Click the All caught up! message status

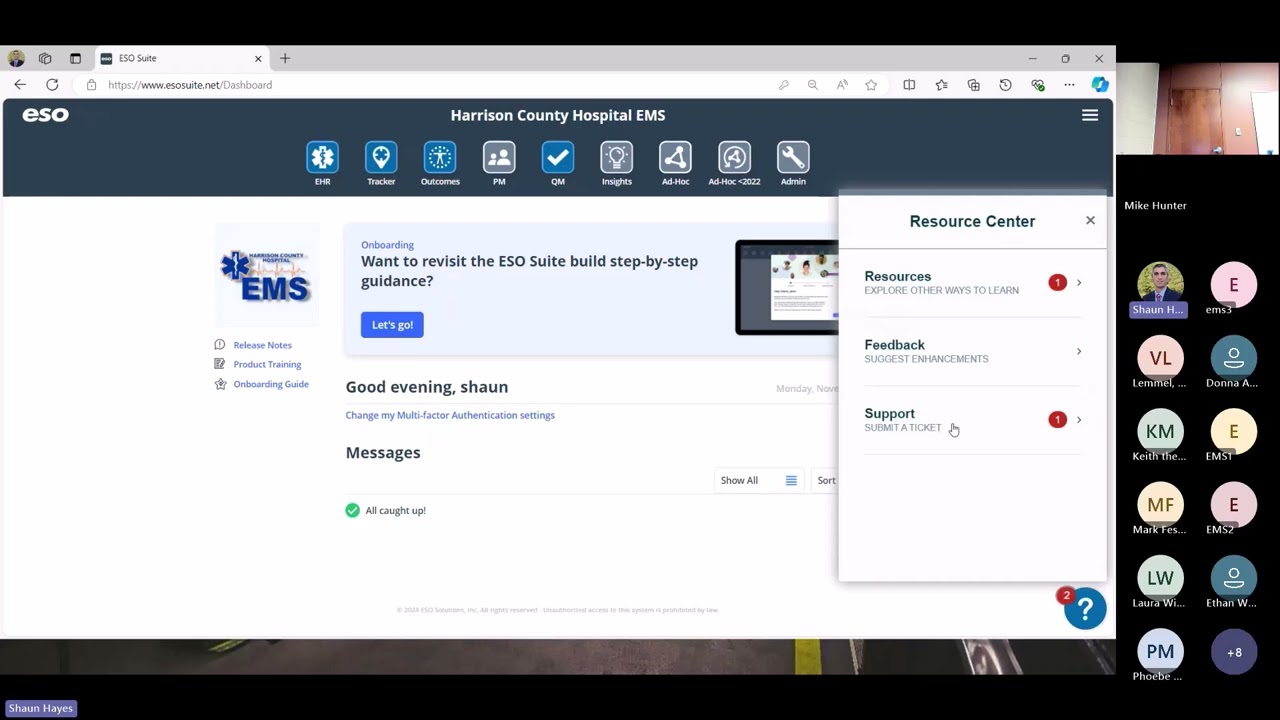[x=386, y=510]
